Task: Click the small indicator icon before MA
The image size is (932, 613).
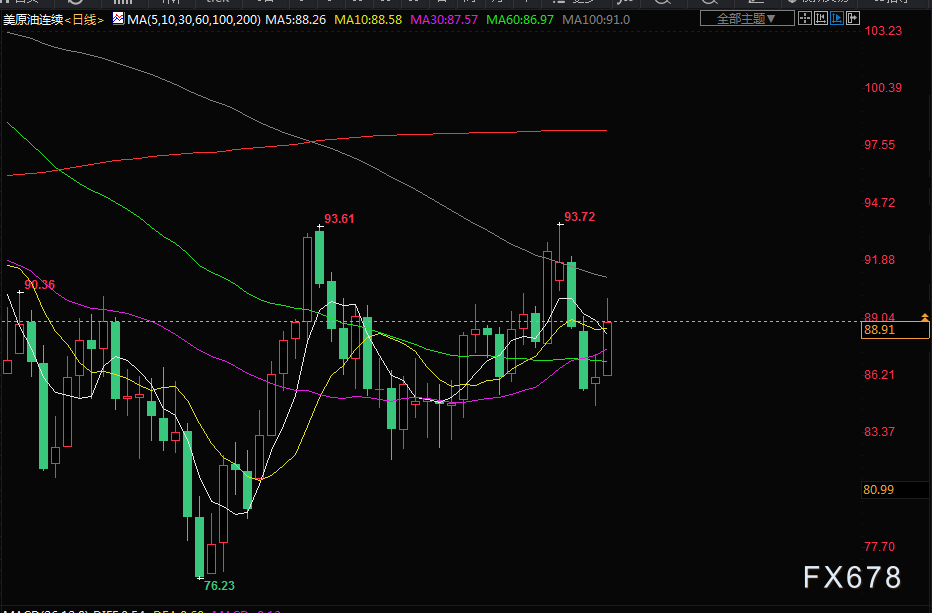Action: pyautogui.click(x=119, y=19)
